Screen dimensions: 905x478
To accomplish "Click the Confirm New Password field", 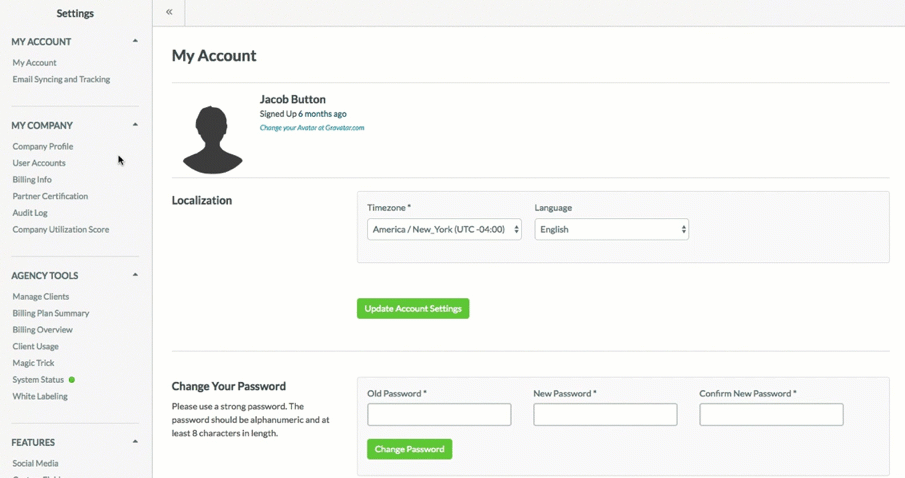I will click(x=771, y=414).
